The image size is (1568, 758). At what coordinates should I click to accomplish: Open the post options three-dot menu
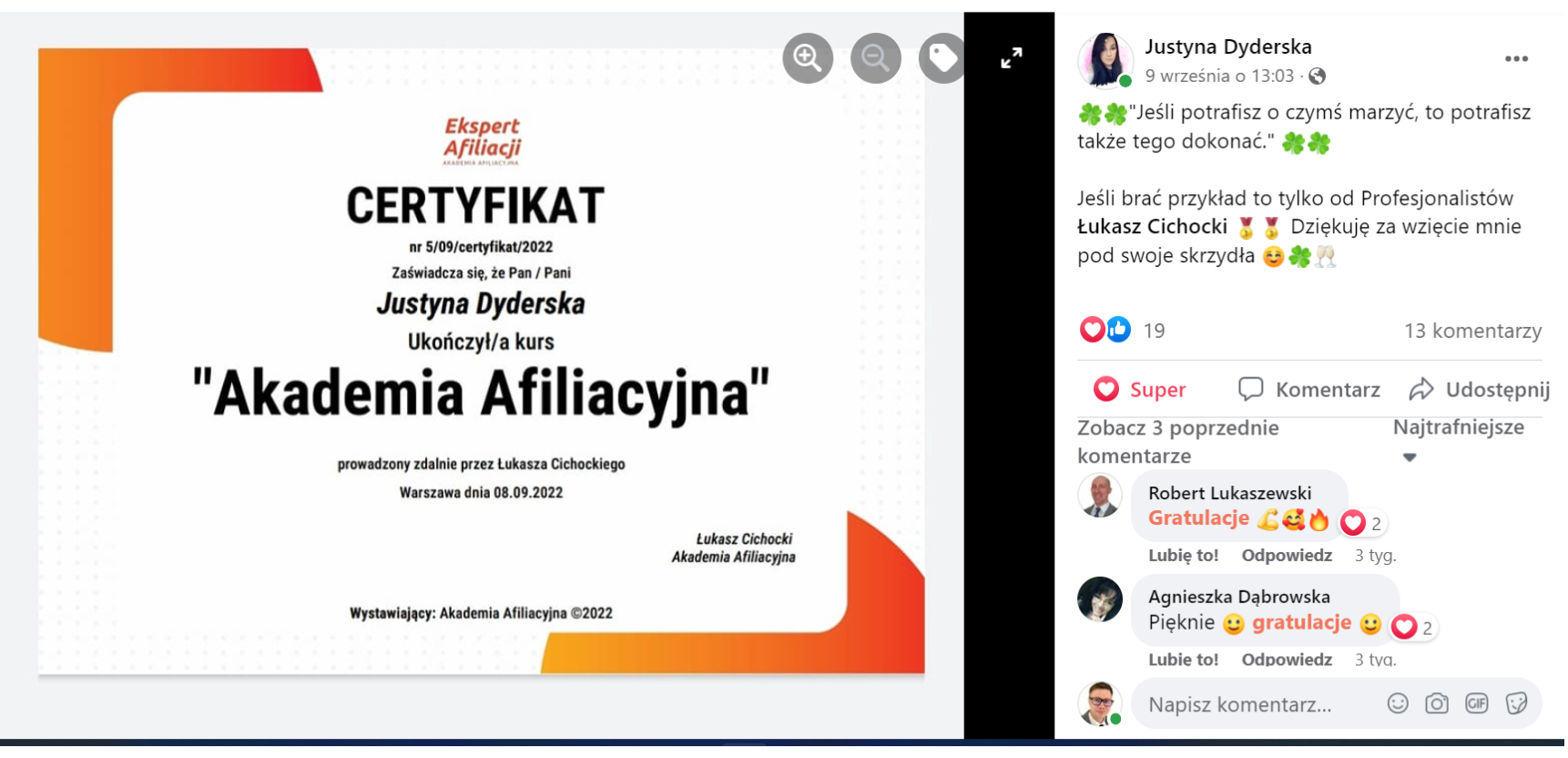point(1515,59)
